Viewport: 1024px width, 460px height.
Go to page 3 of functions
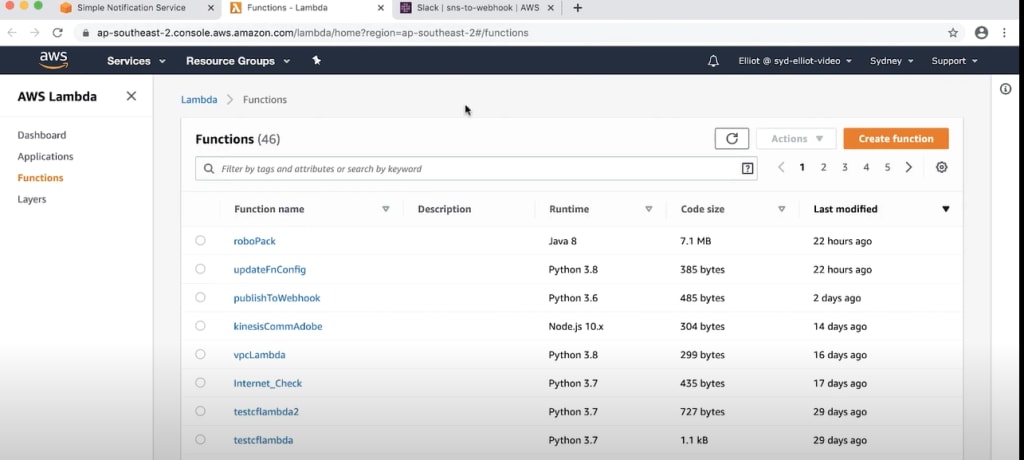click(844, 167)
